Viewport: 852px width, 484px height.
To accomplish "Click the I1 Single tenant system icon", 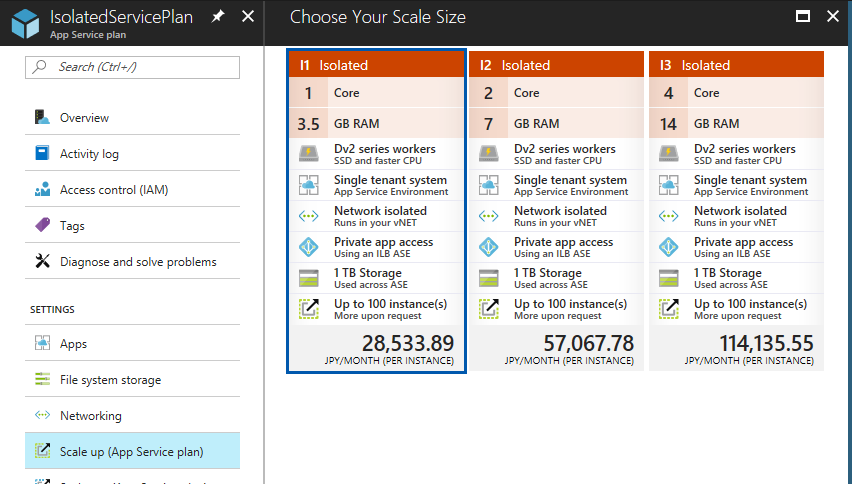I will [x=309, y=185].
